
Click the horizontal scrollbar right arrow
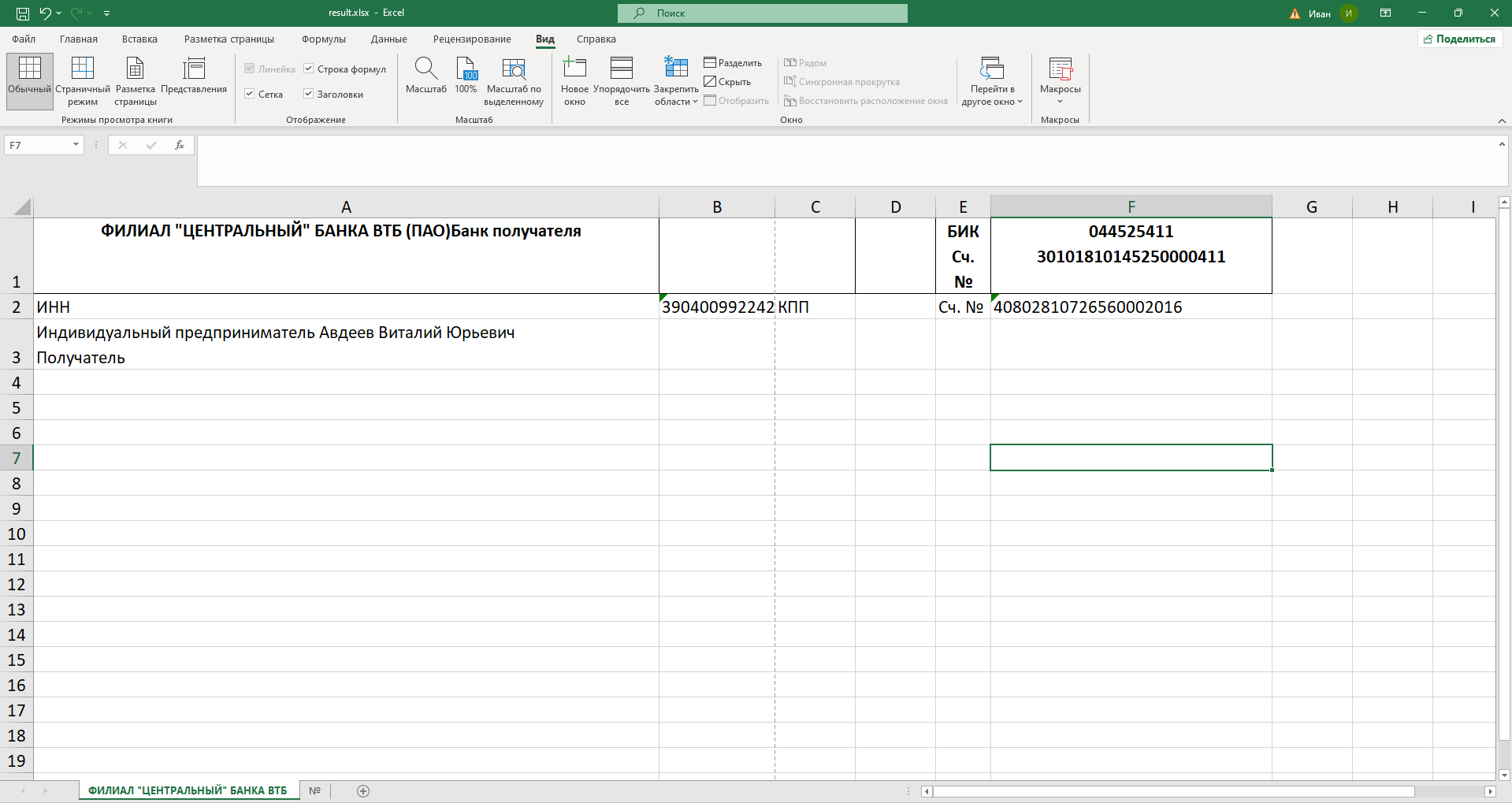tap(1490, 791)
